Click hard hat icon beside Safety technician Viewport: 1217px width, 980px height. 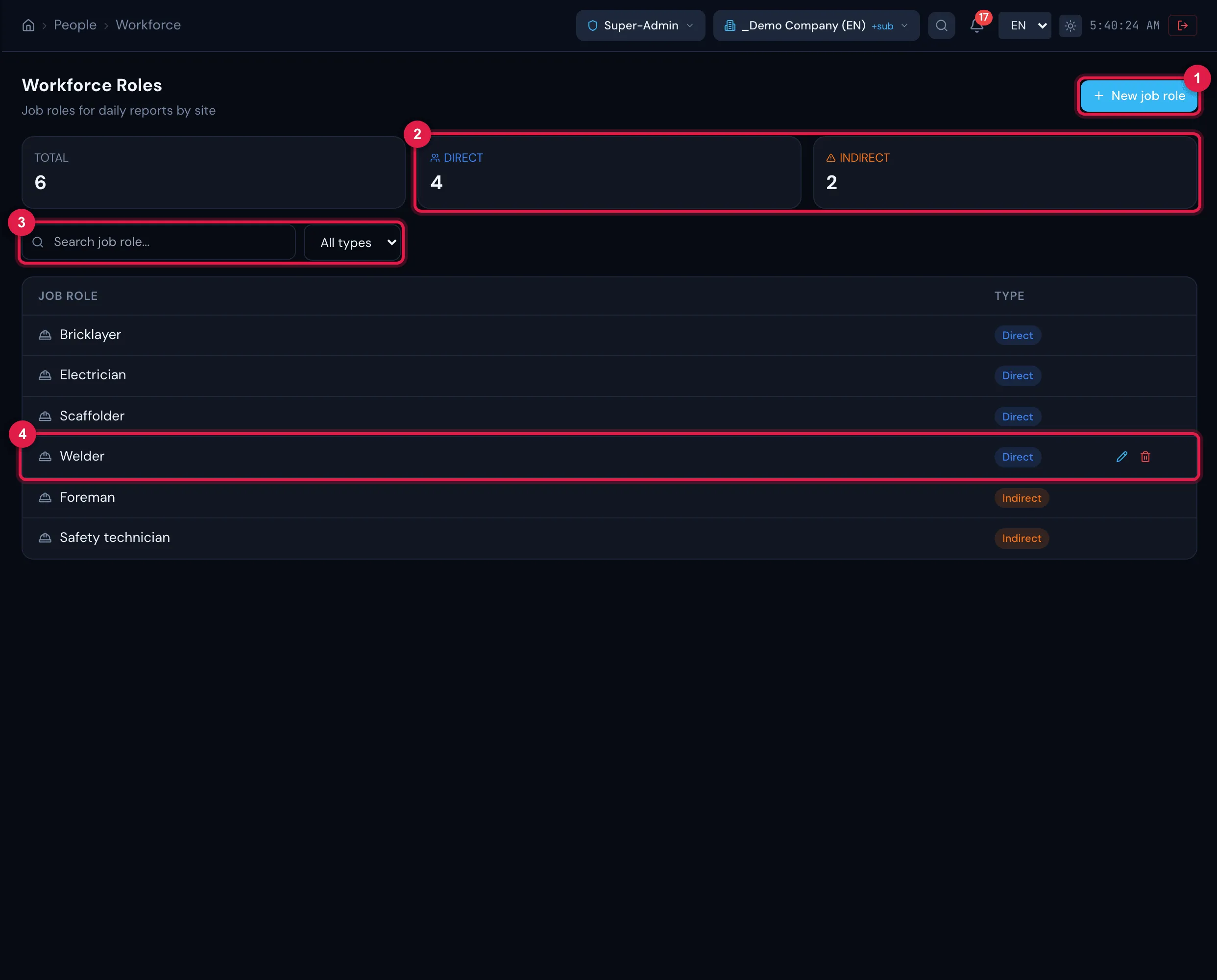click(45, 538)
